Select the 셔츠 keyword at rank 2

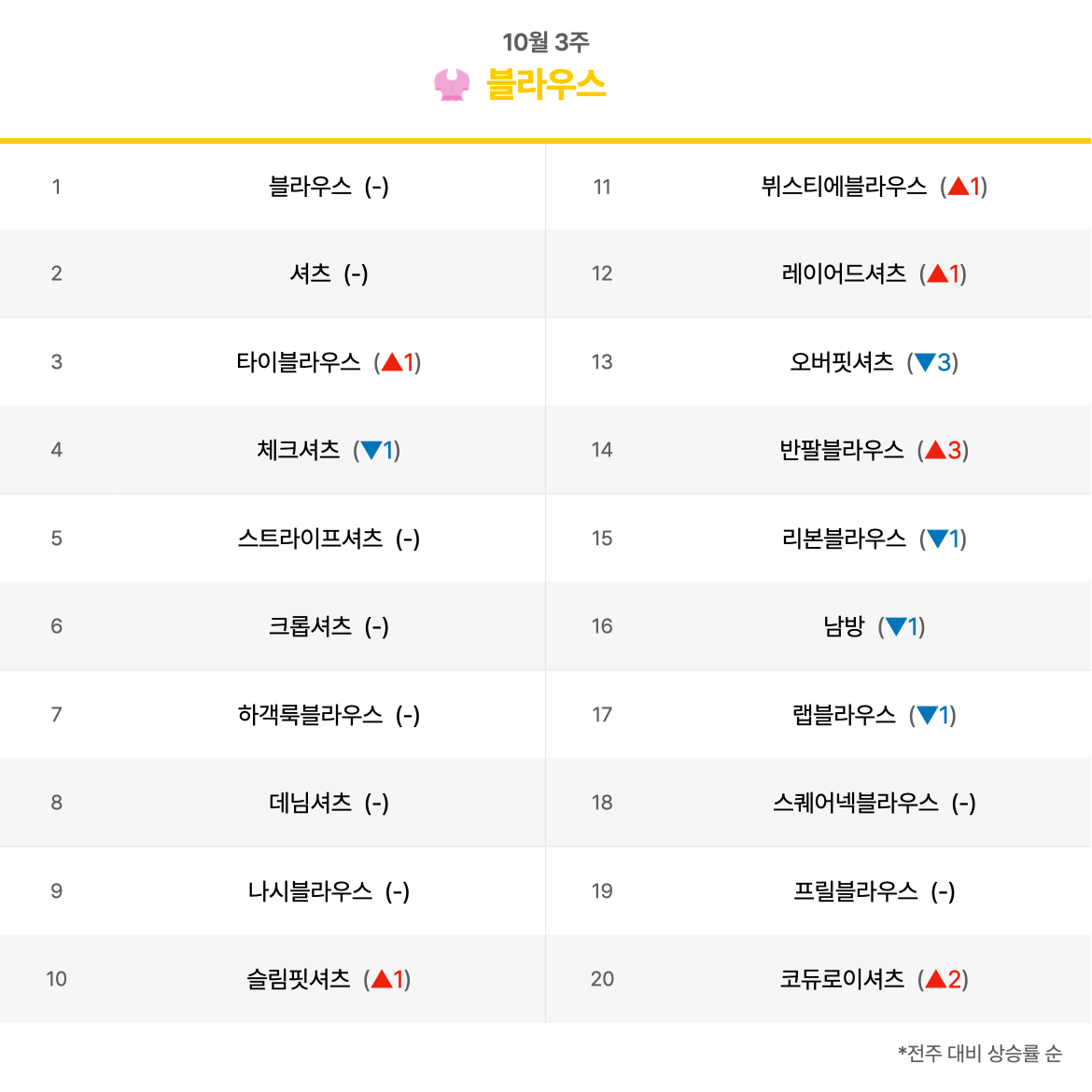[x=310, y=273]
